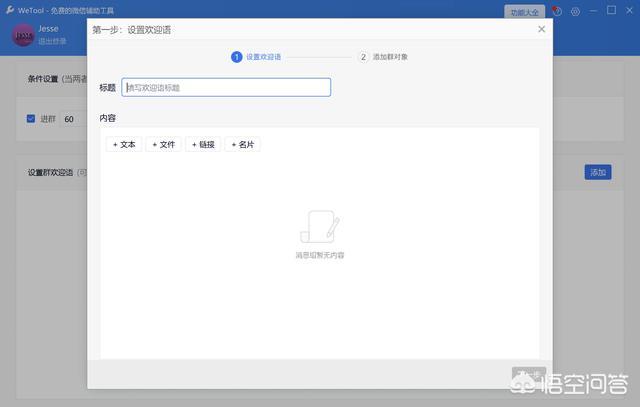The height and width of the screenshot is (407, 640).
Task: Select the 设置欢迎语 step label
Action: pos(263,57)
